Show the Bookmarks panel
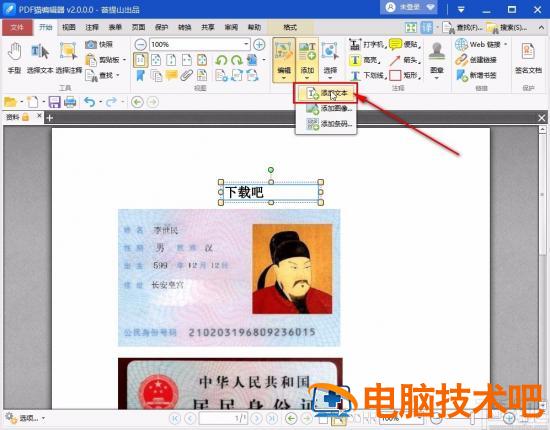 [140, 75]
